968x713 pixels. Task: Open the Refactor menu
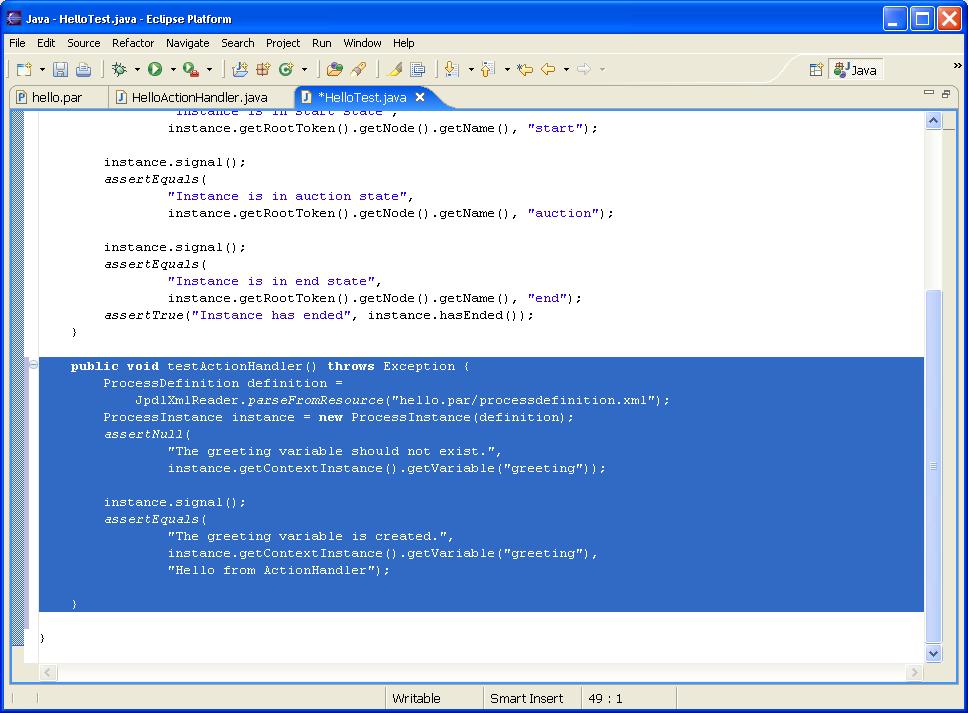(133, 43)
